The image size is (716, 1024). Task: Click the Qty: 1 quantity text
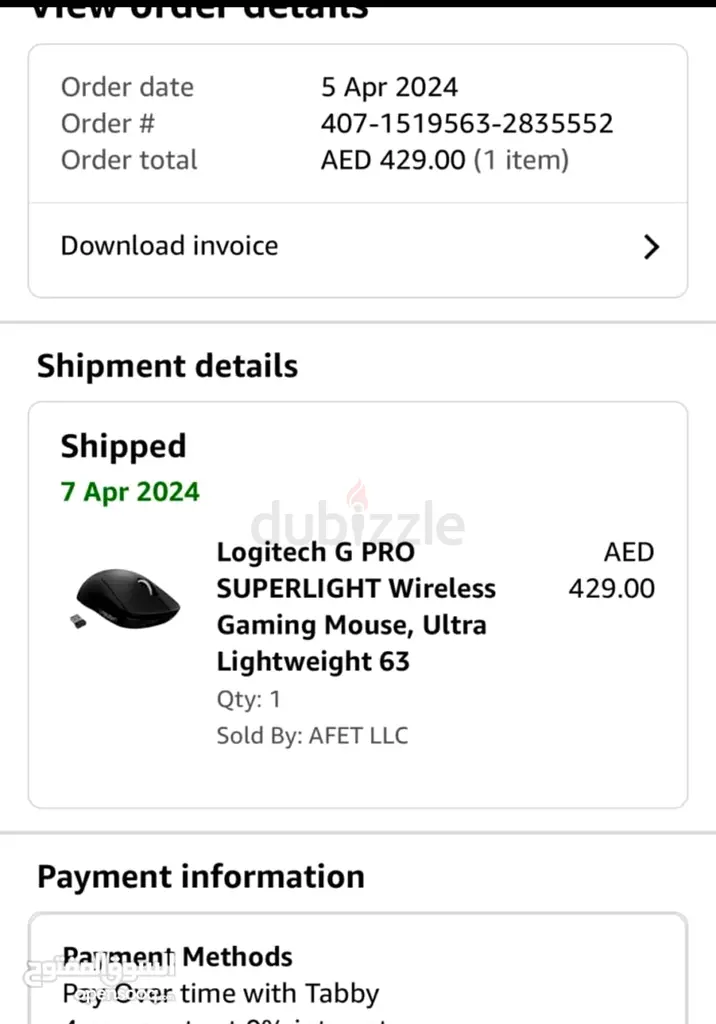click(249, 699)
